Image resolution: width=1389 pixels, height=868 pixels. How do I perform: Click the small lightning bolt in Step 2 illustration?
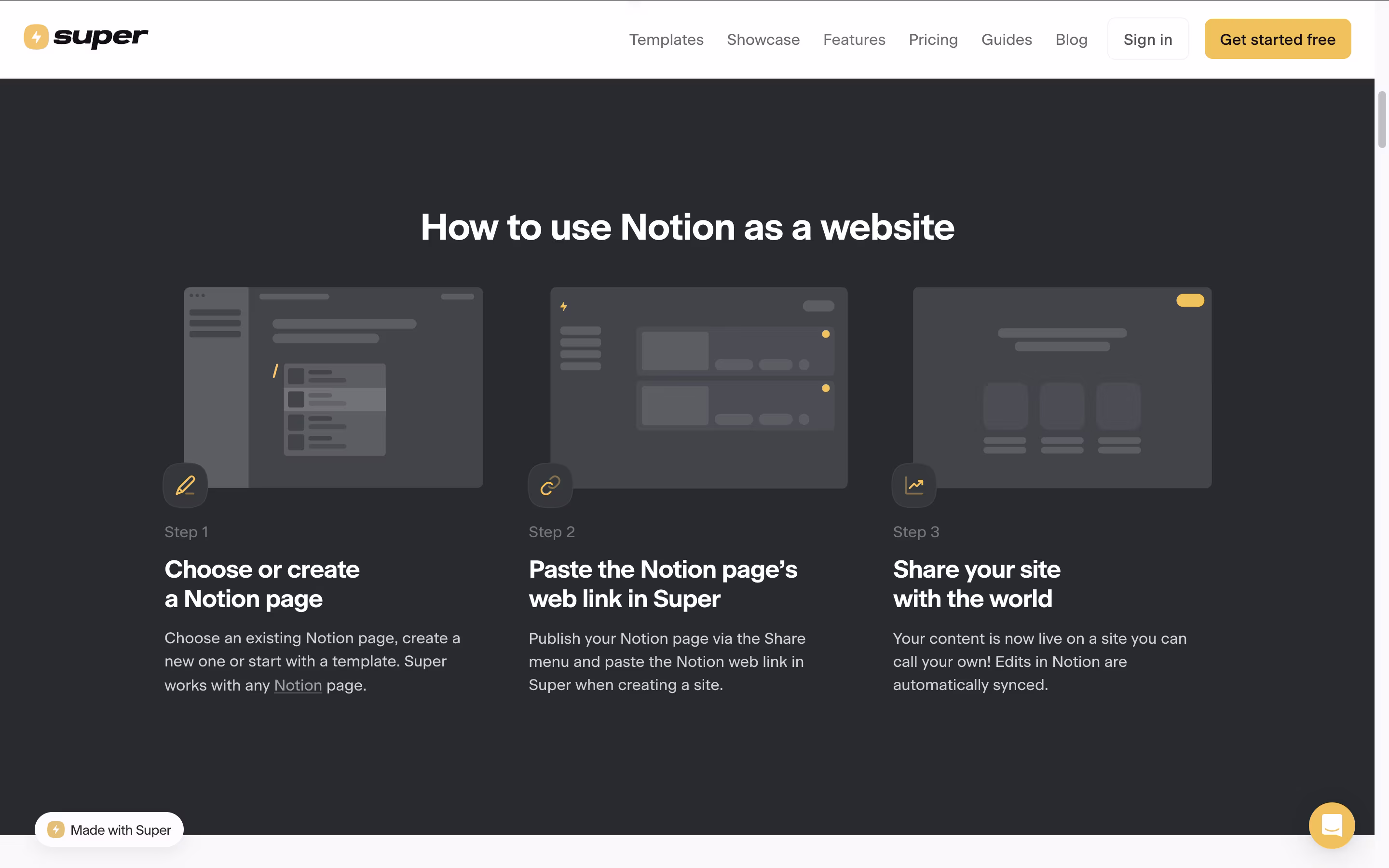point(564,306)
